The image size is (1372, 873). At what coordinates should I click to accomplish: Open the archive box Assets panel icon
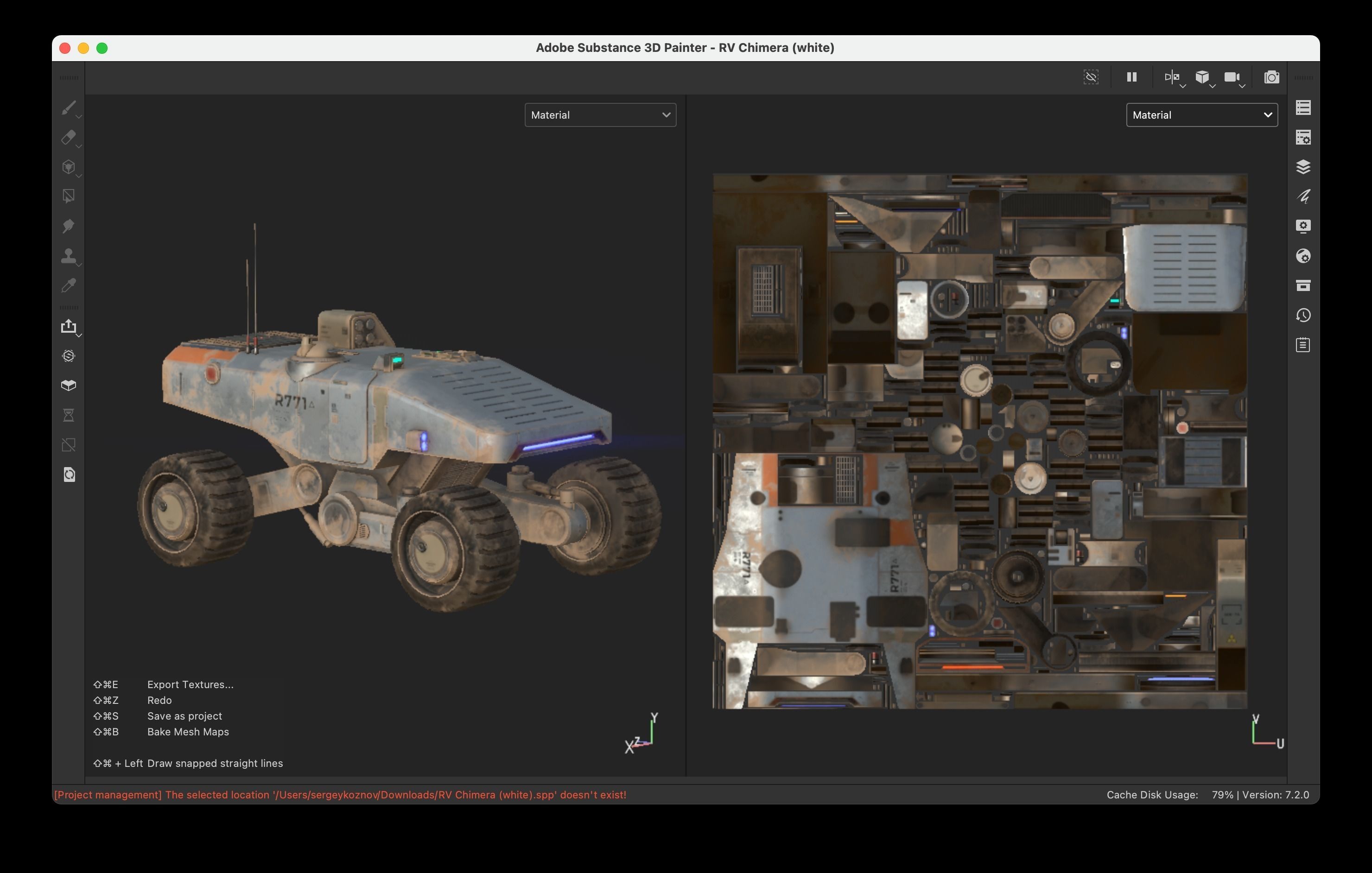tap(1303, 285)
